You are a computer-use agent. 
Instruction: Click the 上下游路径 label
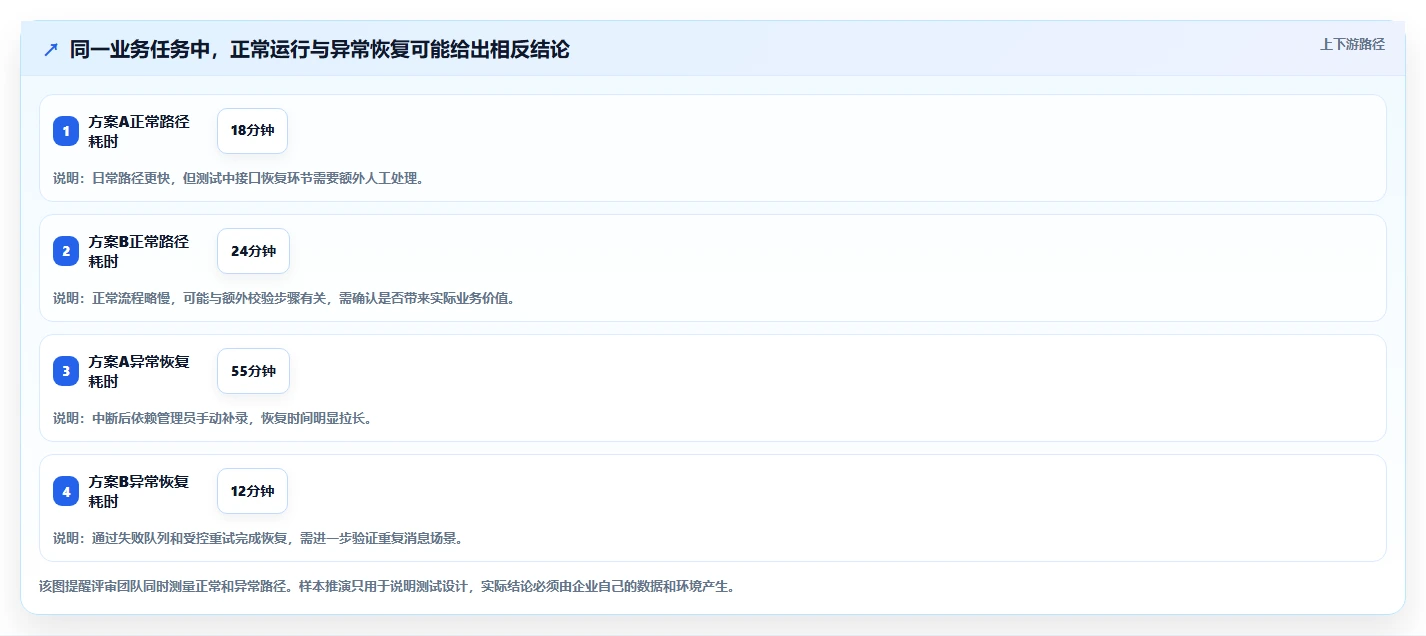[1352, 44]
